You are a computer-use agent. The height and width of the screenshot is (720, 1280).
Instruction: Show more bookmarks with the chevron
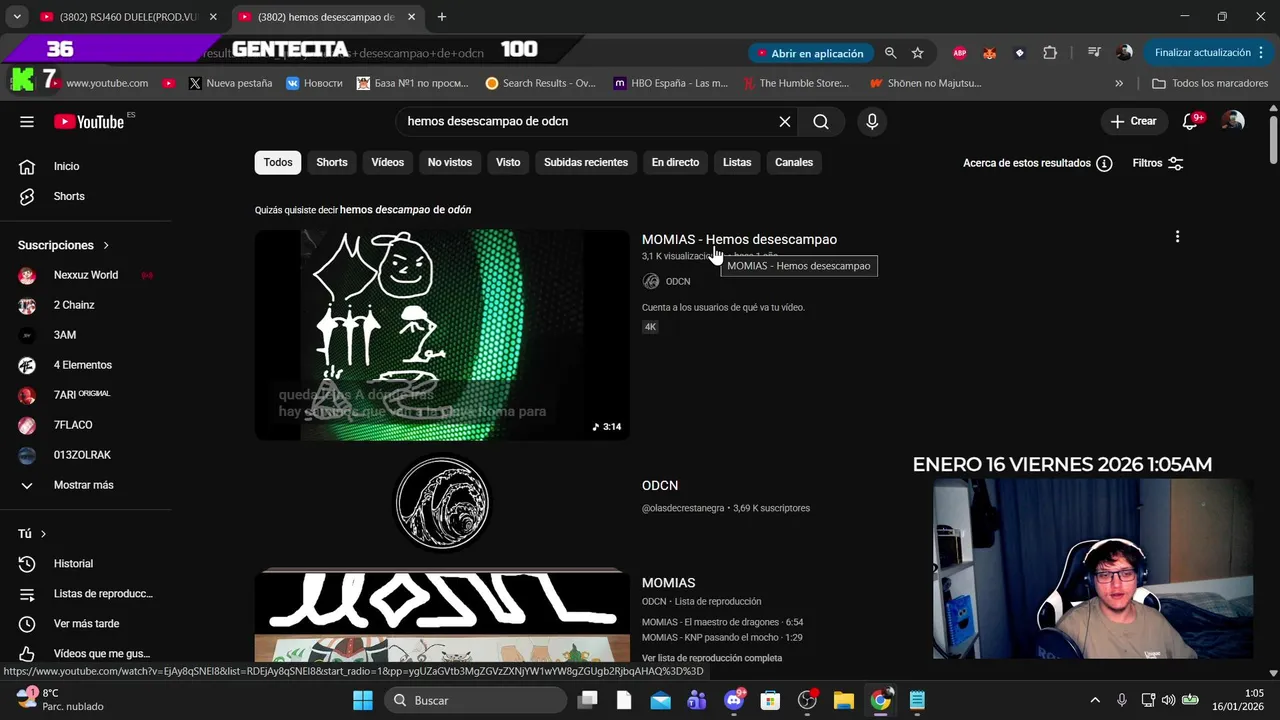[1119, 83]
